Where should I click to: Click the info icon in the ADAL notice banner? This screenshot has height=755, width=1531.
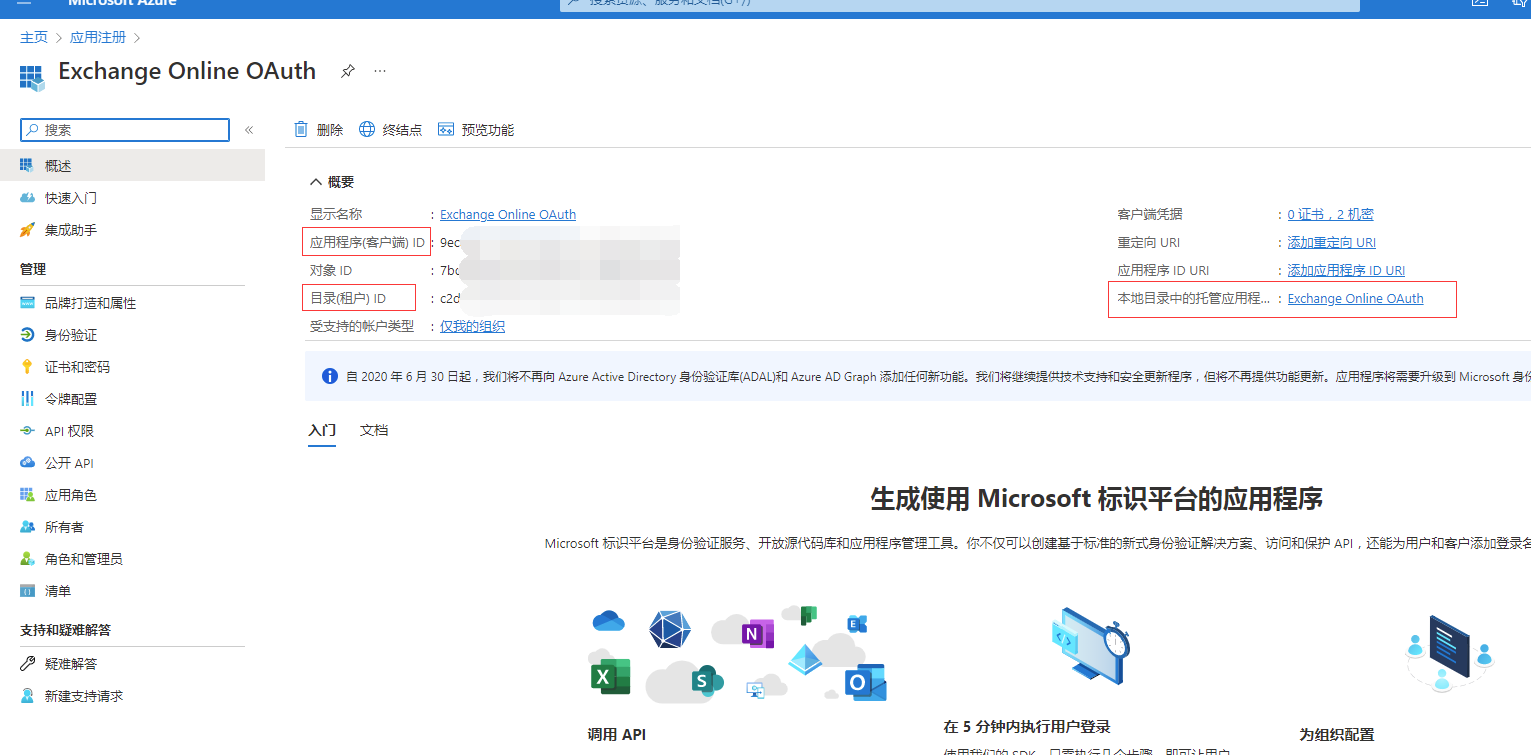[x=330, y=377]
